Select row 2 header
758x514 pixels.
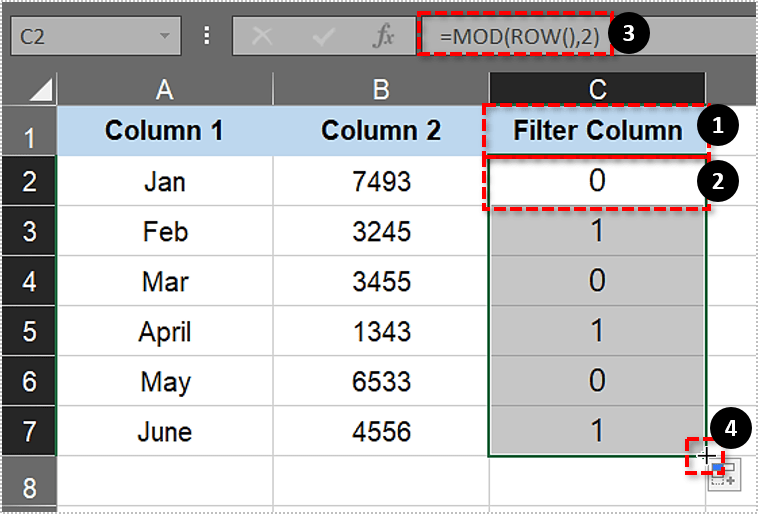(29, 182)
